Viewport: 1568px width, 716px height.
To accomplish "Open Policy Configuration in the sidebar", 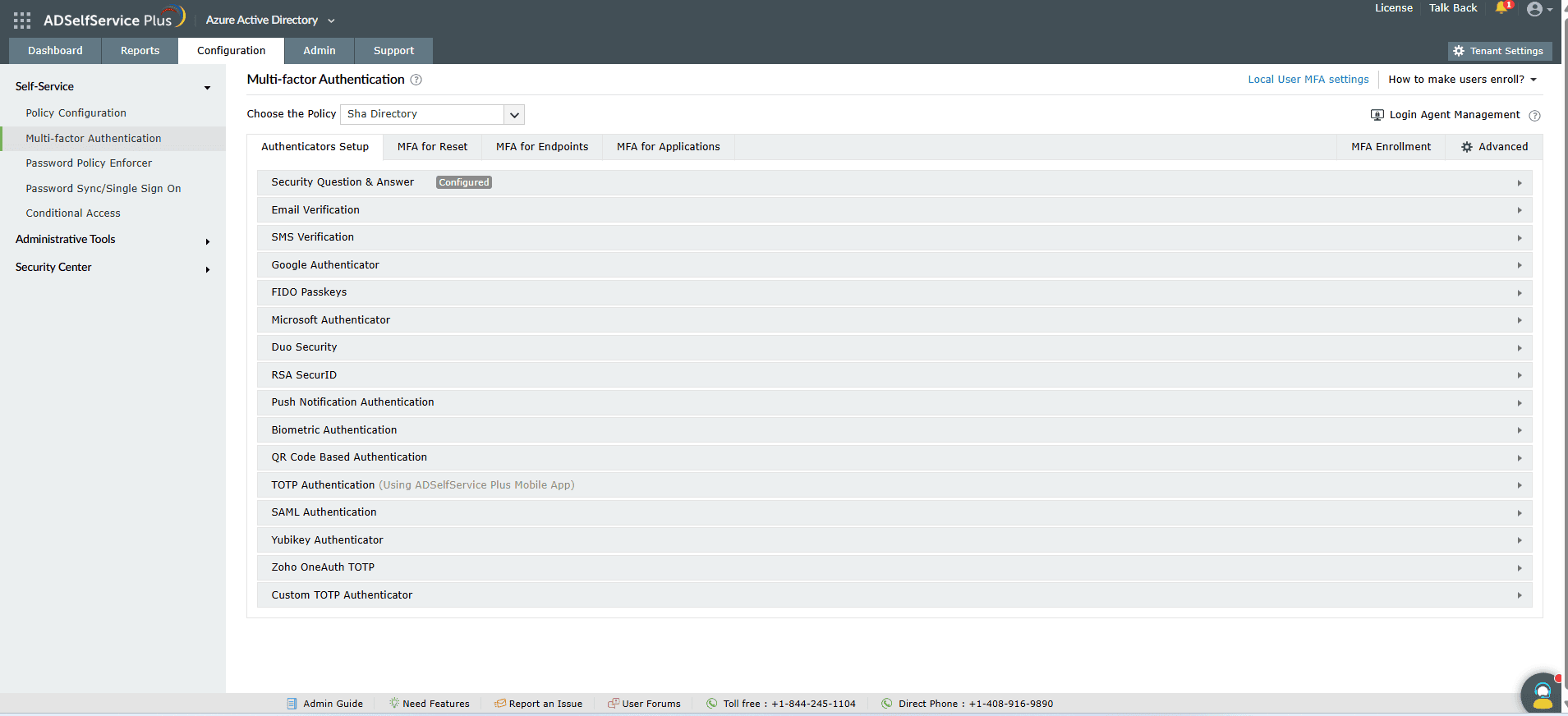I will coord(76,113).
